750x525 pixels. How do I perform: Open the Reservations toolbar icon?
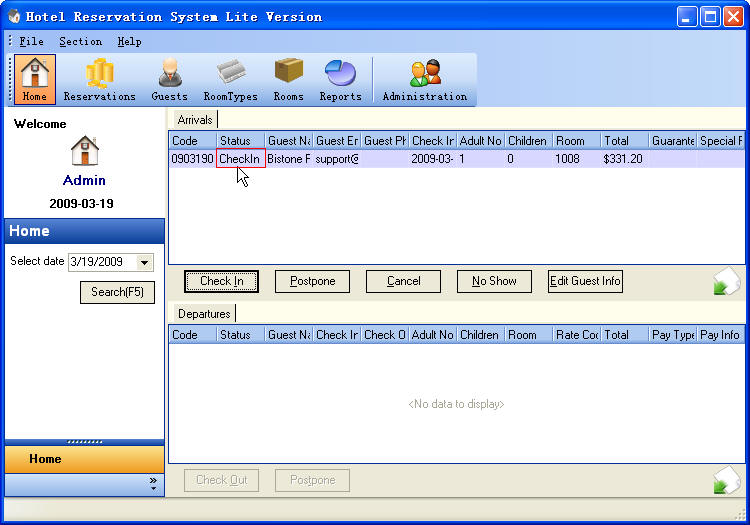[x=99, y=80]
